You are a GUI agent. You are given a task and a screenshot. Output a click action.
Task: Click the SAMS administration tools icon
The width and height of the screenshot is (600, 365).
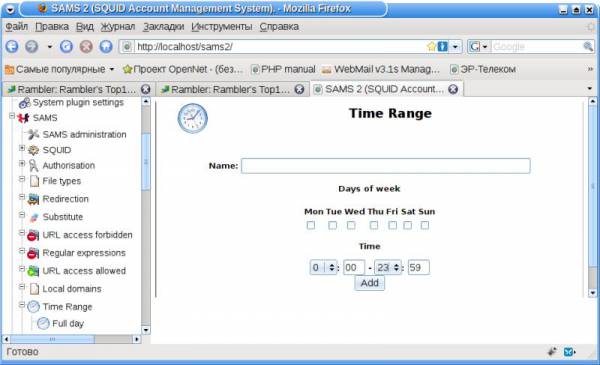pyautogui.click(x=33, y=134)
